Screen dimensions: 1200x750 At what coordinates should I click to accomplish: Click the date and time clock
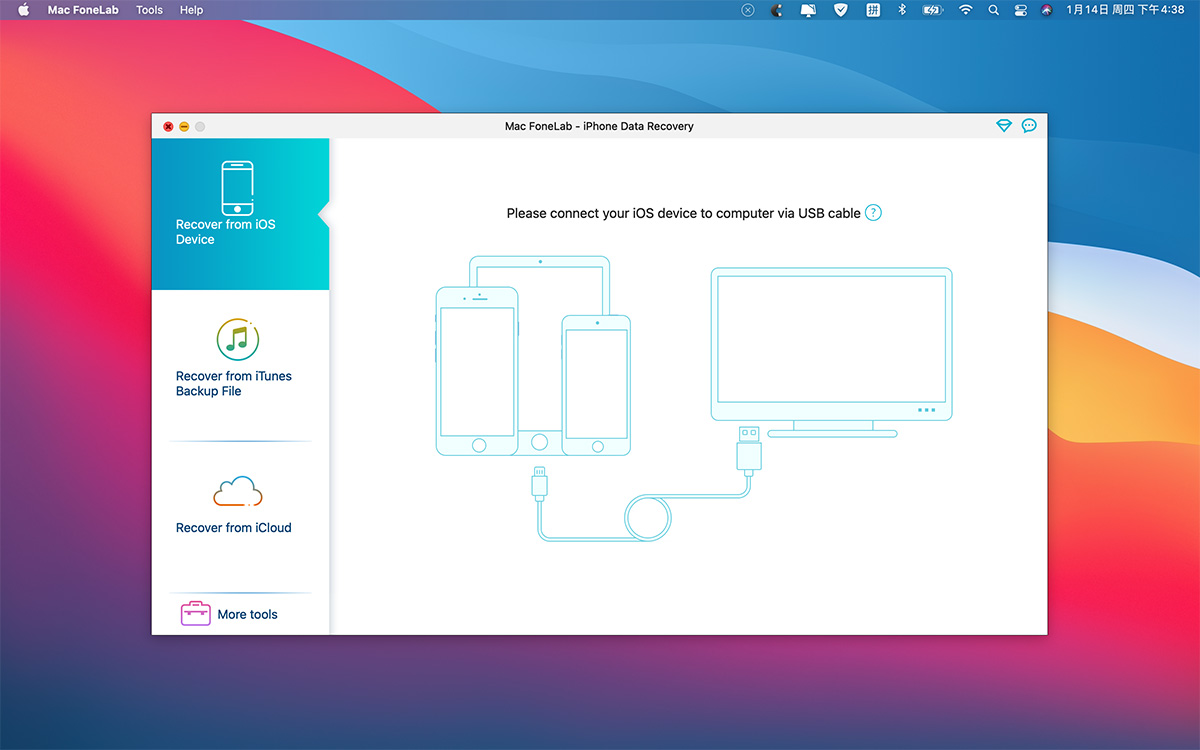[1125, 10]
